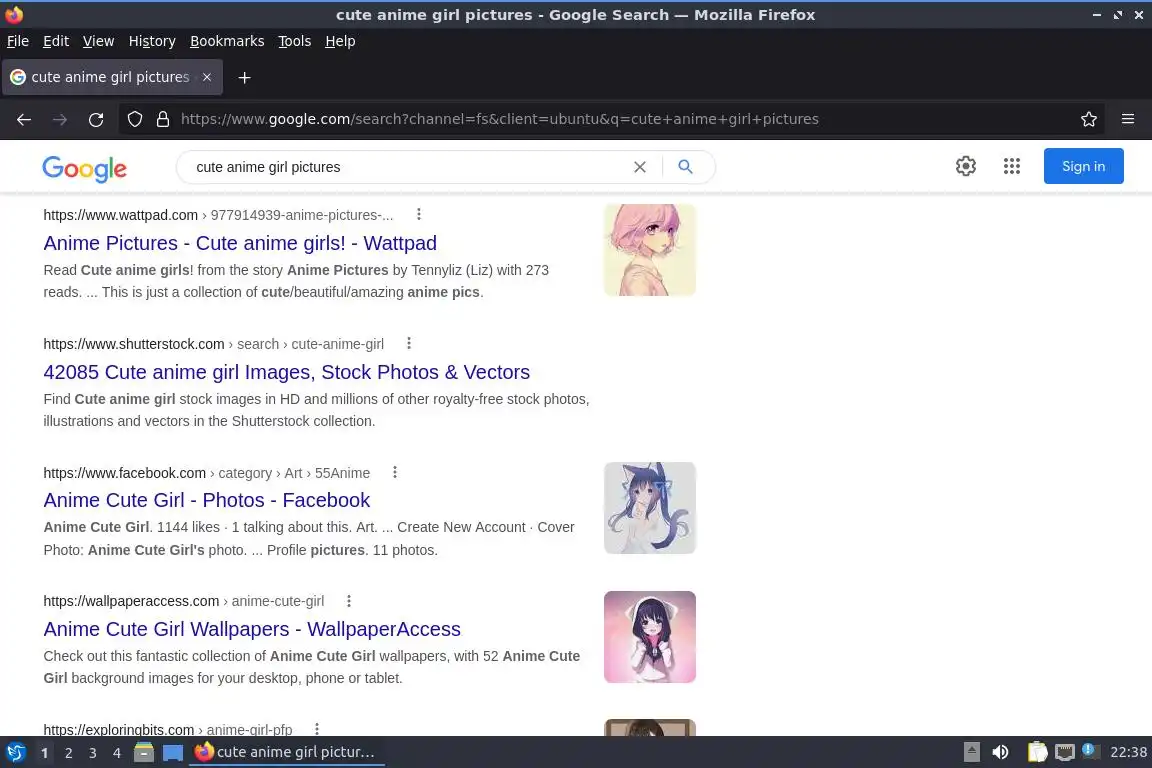The image size is (1152, 768).
Task: Open the Edit menu
Action: point(56,41)
